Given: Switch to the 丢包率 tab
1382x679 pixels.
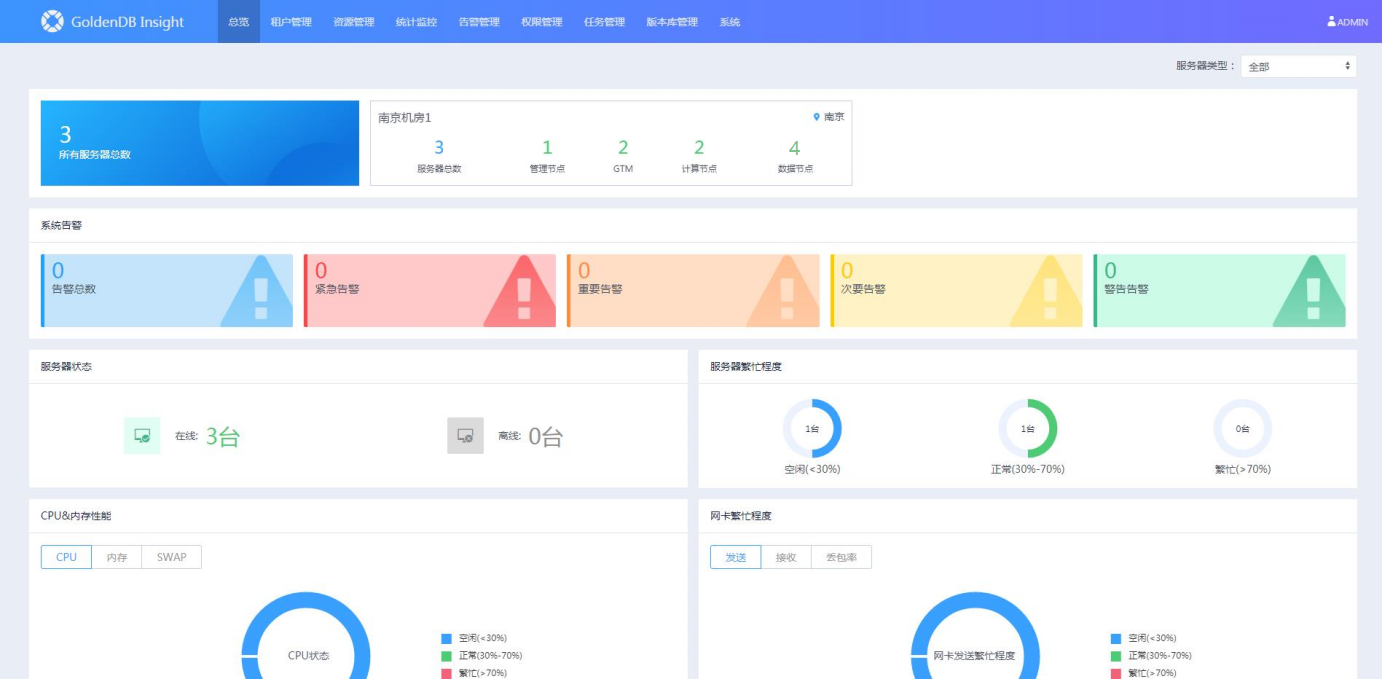Looking at the screenshot, I should 841,557.
